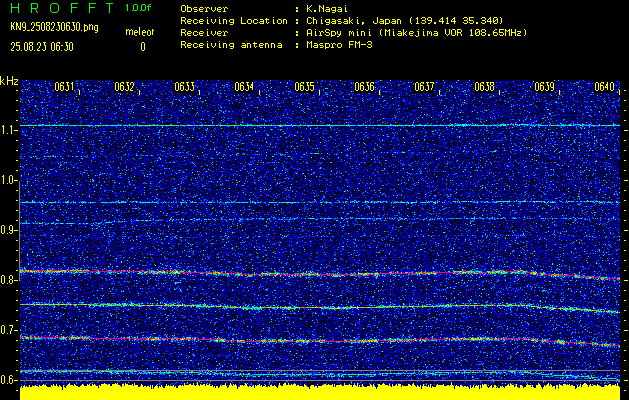Click the 0.7 frequency axis label
Image resolution: width=629 pixels, height=400 pixels.
pyautogui.click(x=8, y=330)
